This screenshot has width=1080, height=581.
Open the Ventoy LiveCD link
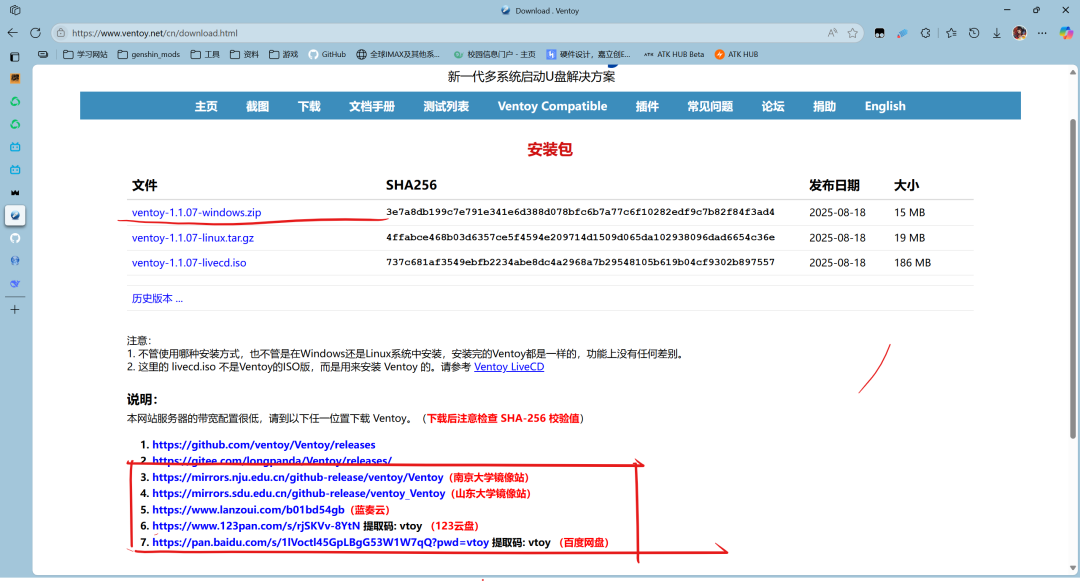508,367
